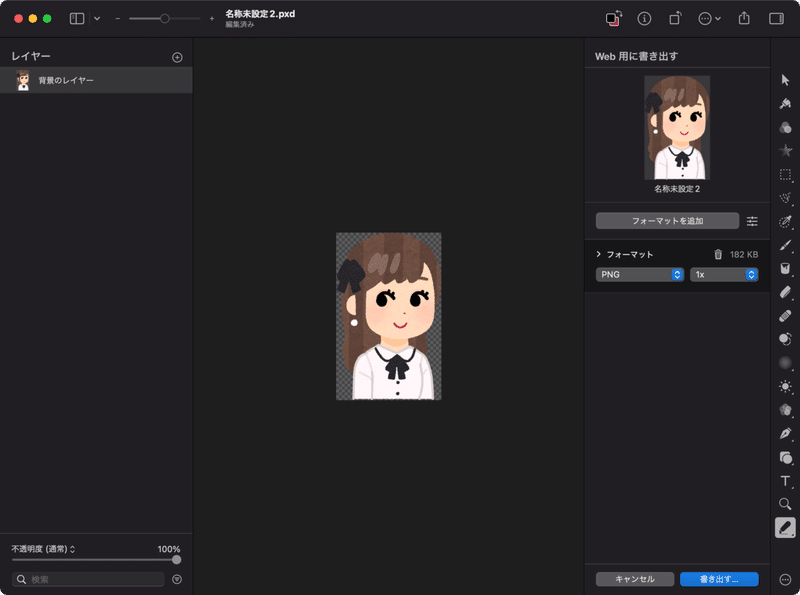Open the 不透明度 (通常) blend mode popup
The height and width of the screenshot is (595, 800).
[x=43, y=549]
